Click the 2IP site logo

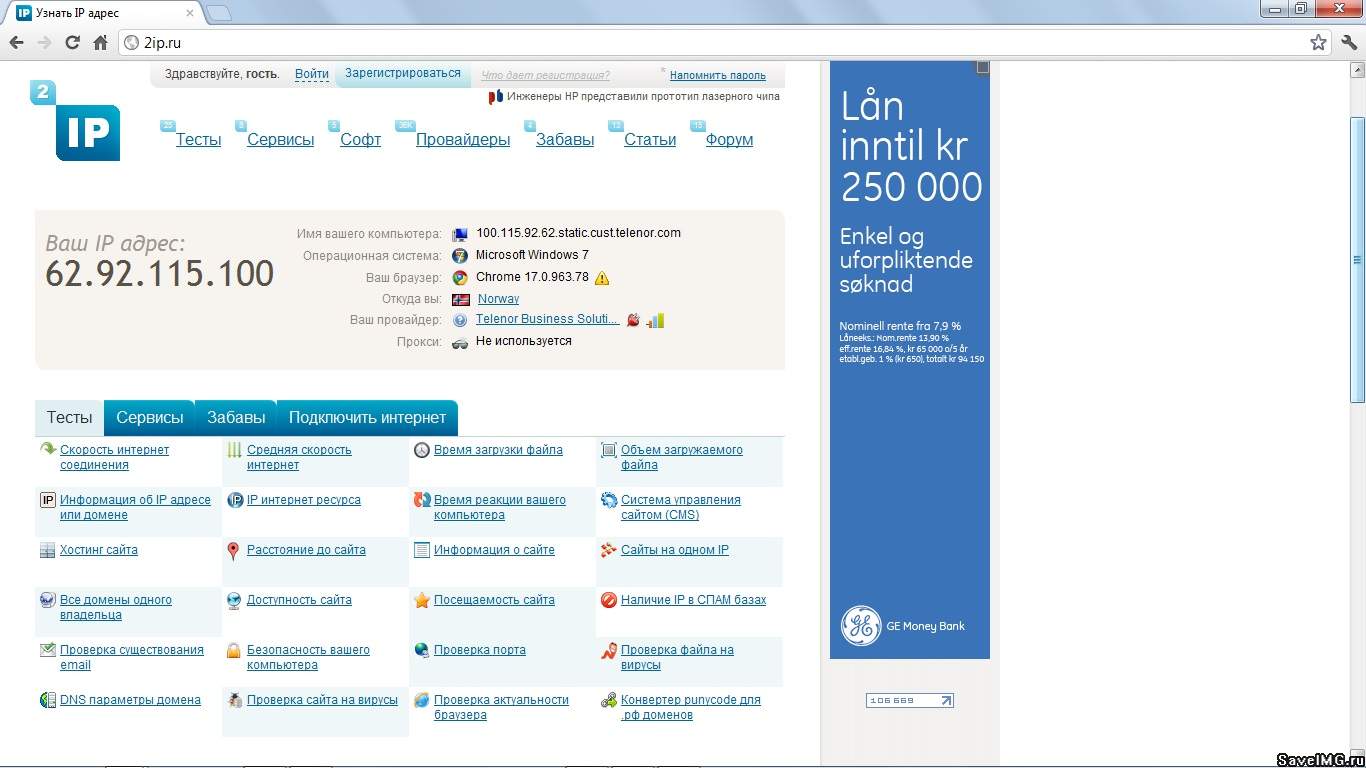76,122
